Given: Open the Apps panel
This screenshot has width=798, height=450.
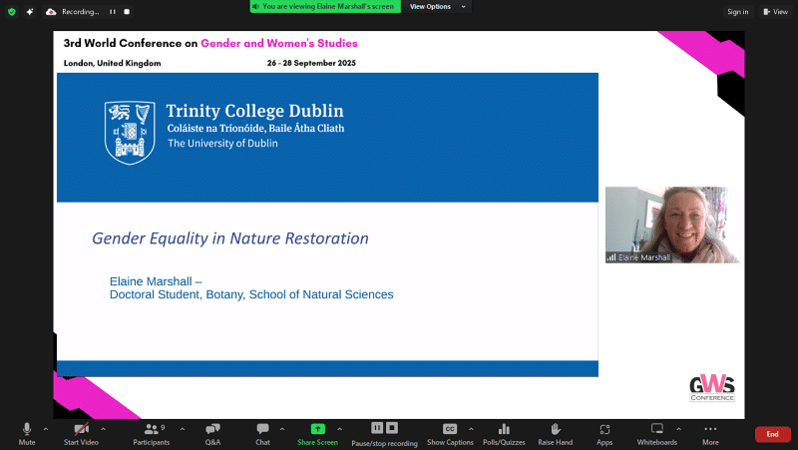Looking at the screenshot, I should click(604, 430).
